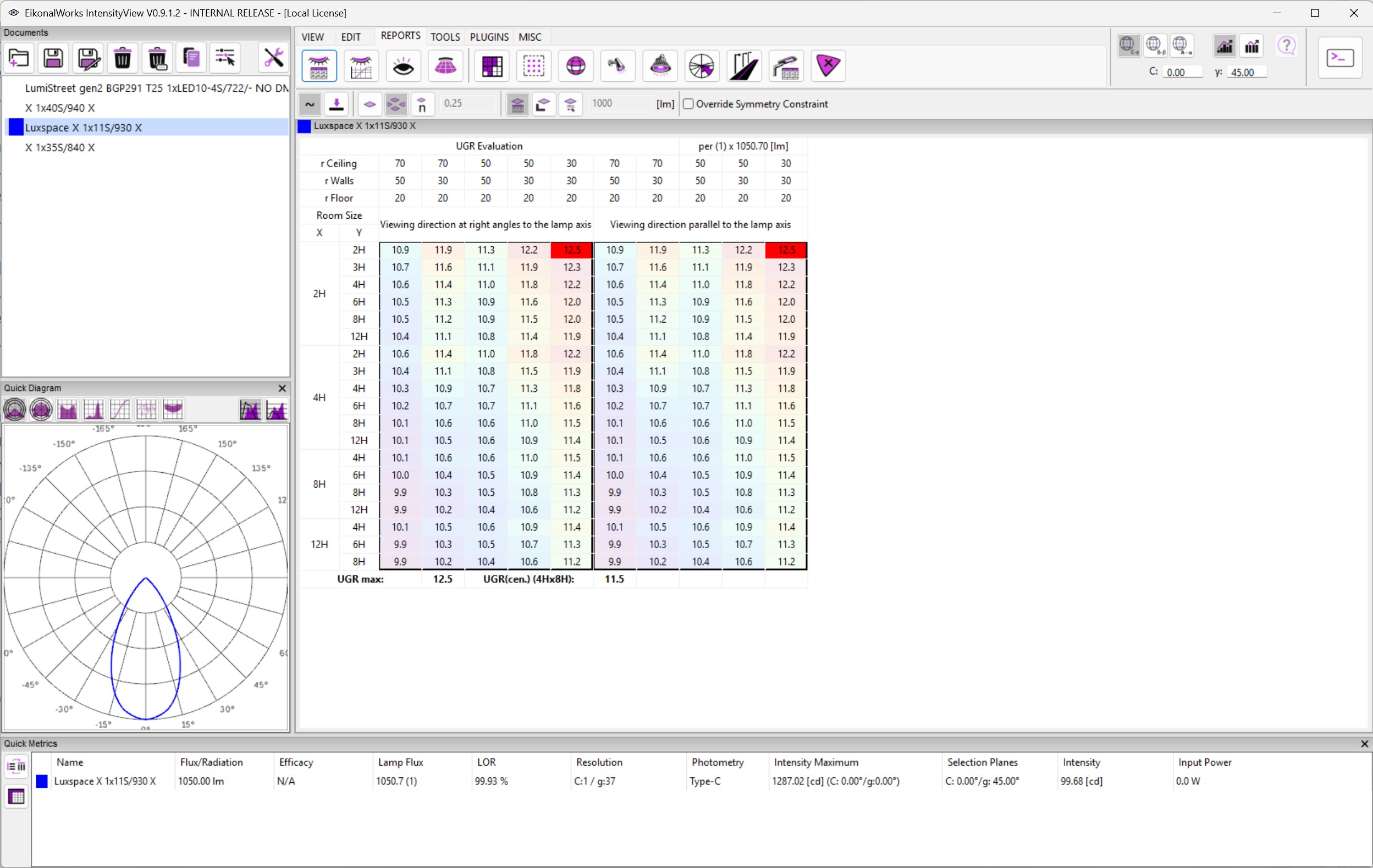Screen dimensions: 1373x868
Task: Open the REPORTS ribbon tab
Action: pos(400,36)
